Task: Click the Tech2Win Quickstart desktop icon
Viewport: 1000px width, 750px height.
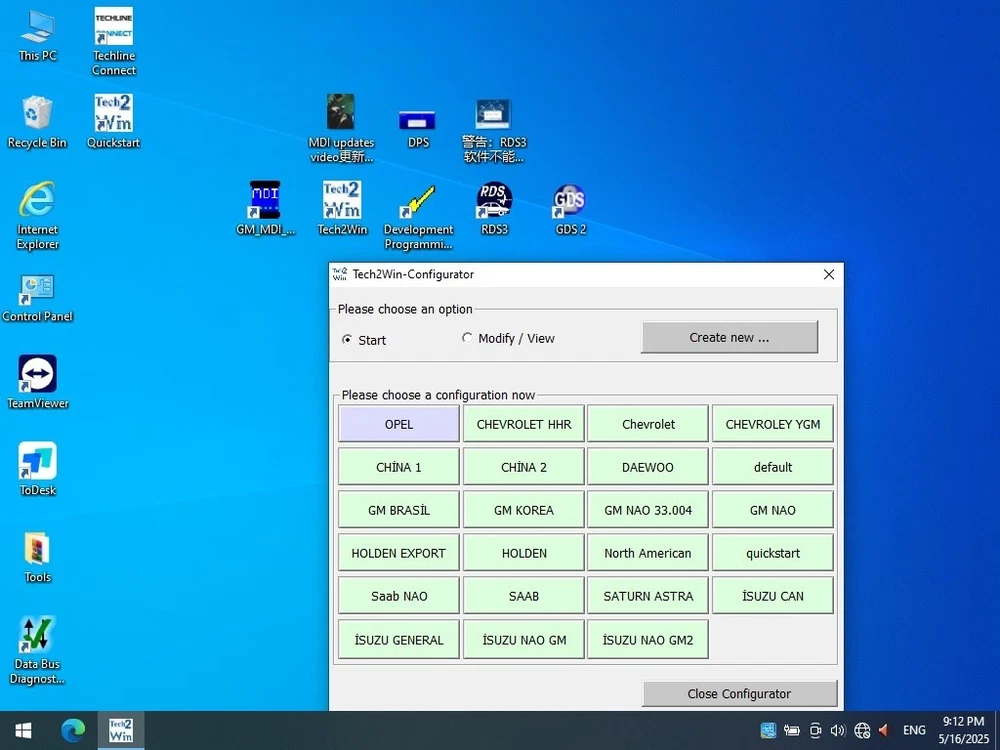Action: click(x=114, y=115)
